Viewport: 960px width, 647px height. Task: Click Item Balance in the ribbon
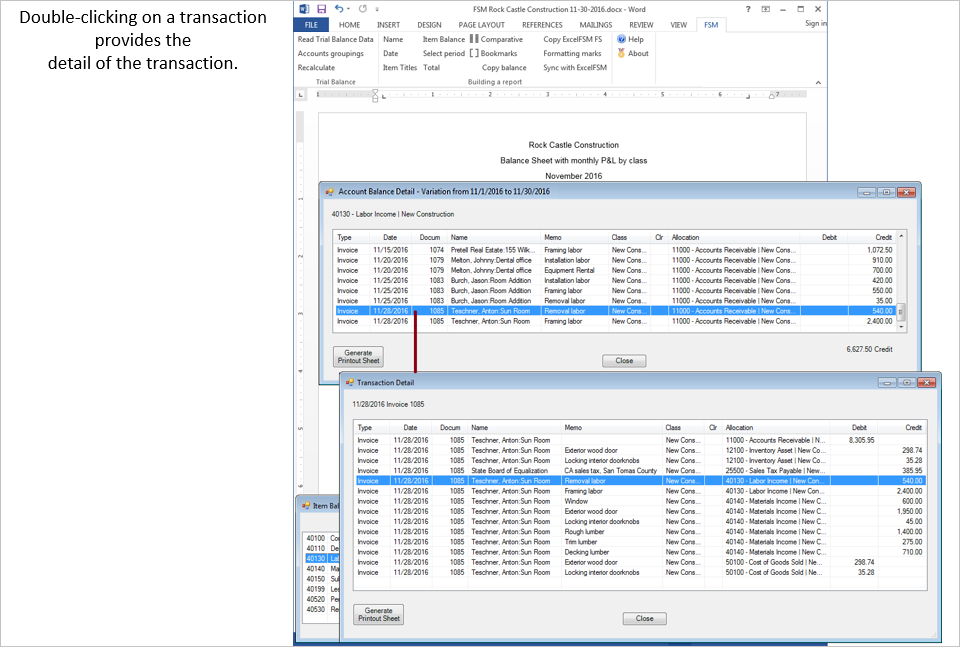pos(444,39)
